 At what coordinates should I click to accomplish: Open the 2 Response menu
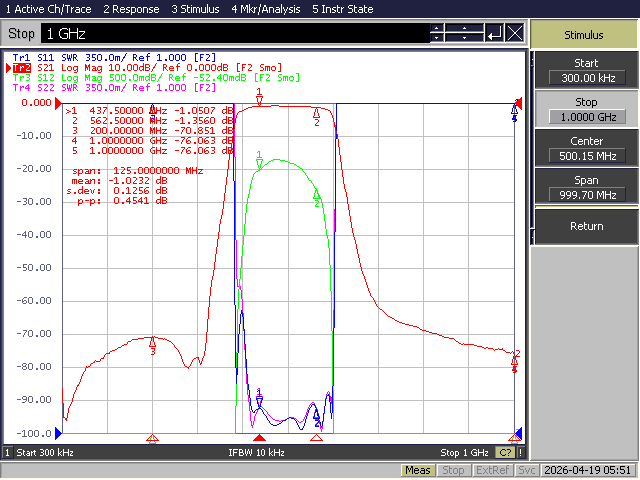click(131, 9)
